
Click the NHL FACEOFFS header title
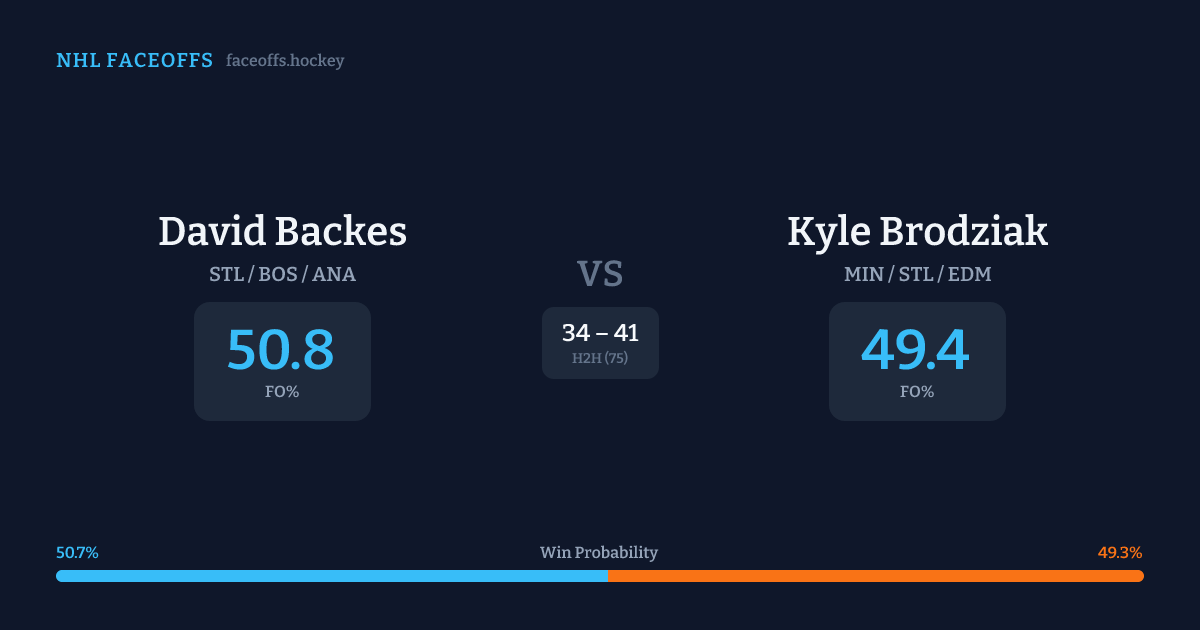tap(134, 61)
